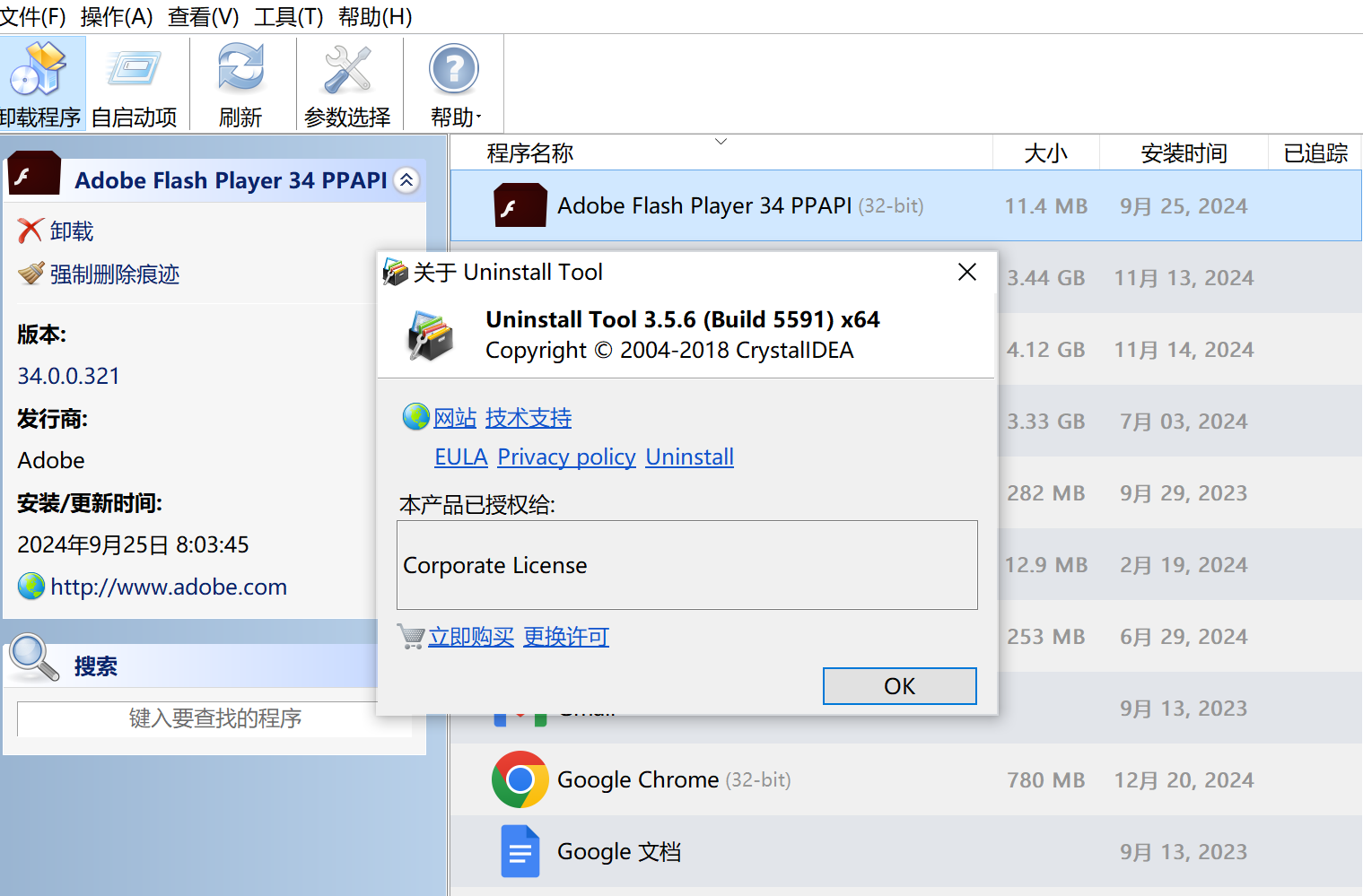Image resolution: width=1363 pixels, height=896 pixels.
Task: Open the 操作(A) menu
Action: click(x=117, y=17)
